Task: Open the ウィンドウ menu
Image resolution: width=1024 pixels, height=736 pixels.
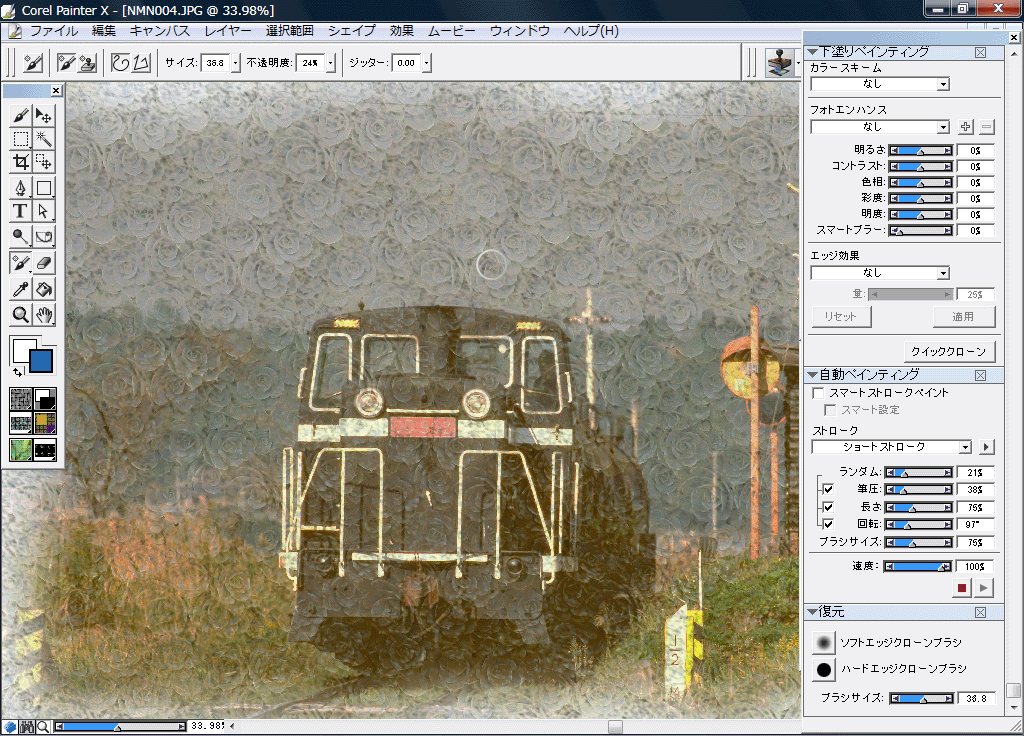Action: 520,31
